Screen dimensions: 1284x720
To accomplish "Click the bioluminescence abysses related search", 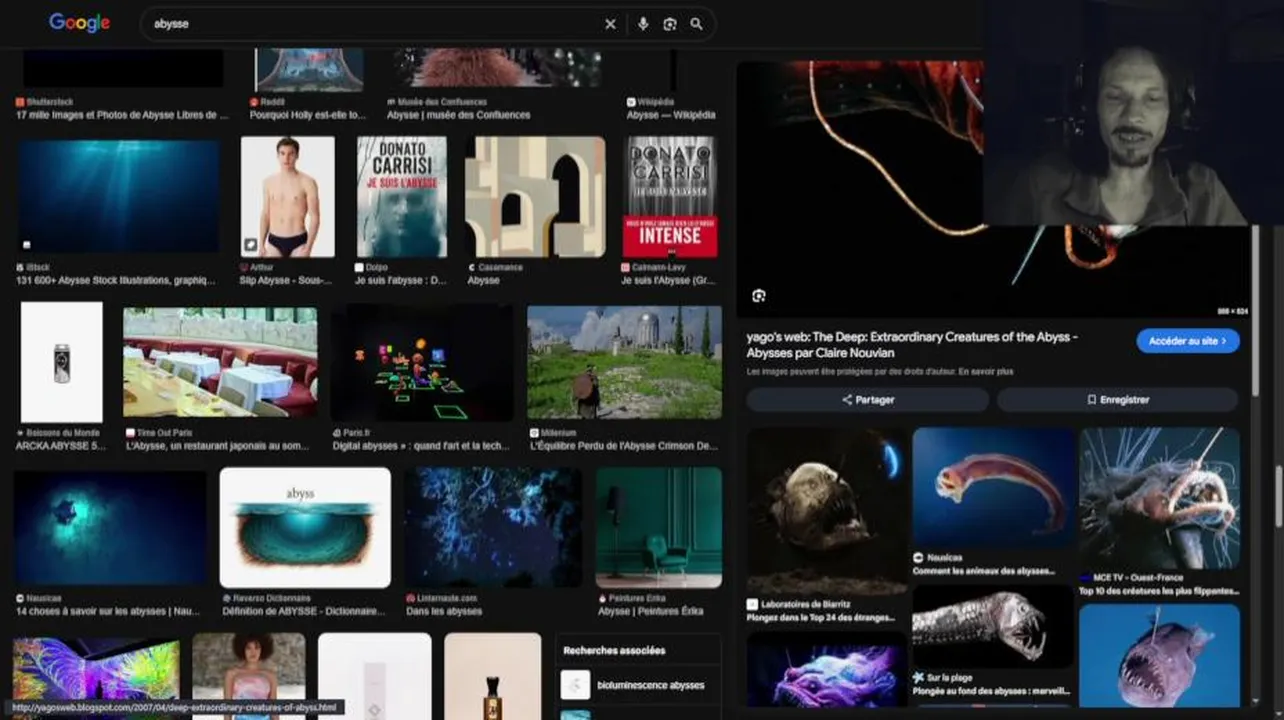I will pos(638,685).
